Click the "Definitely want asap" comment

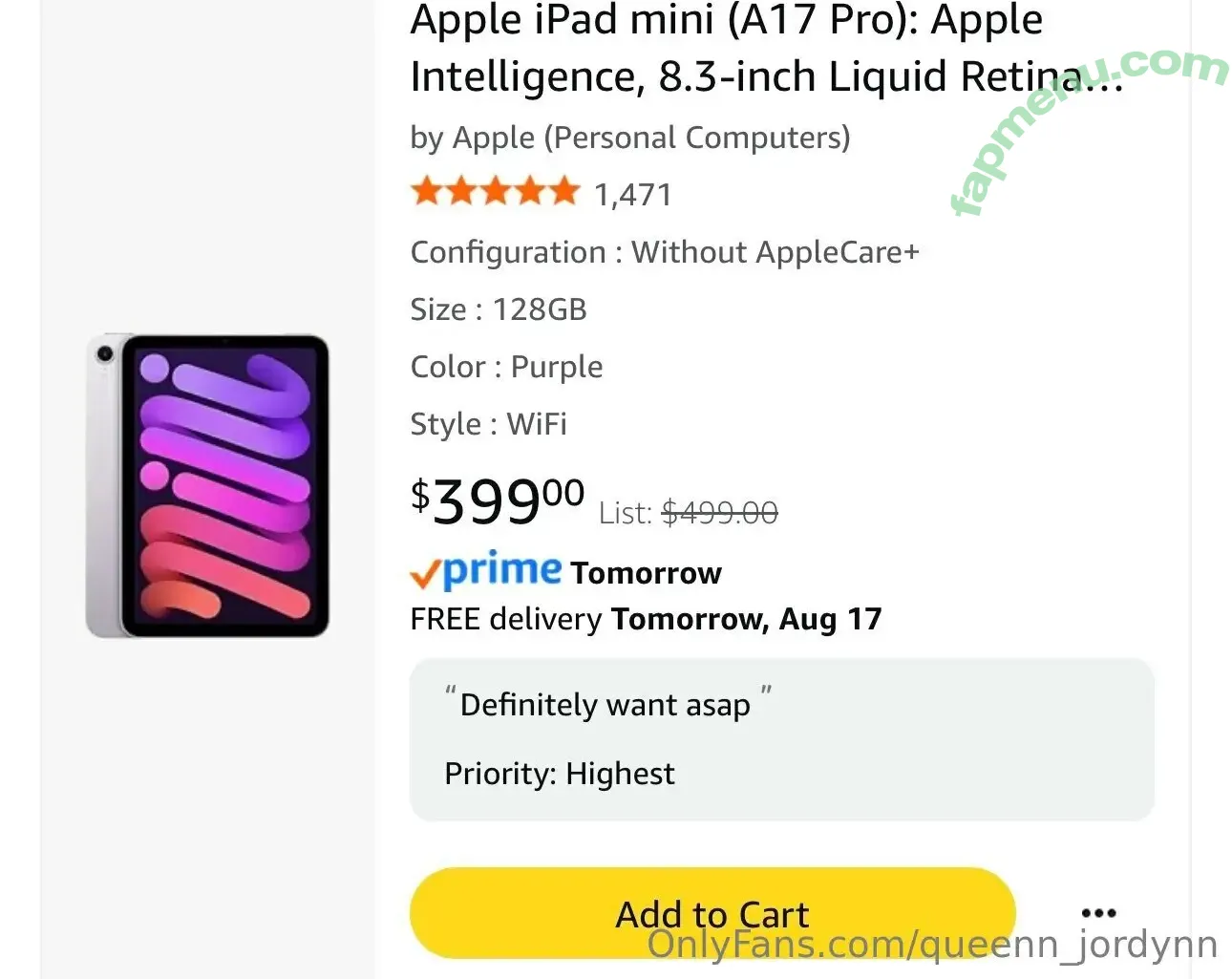[x=605, y=705]
